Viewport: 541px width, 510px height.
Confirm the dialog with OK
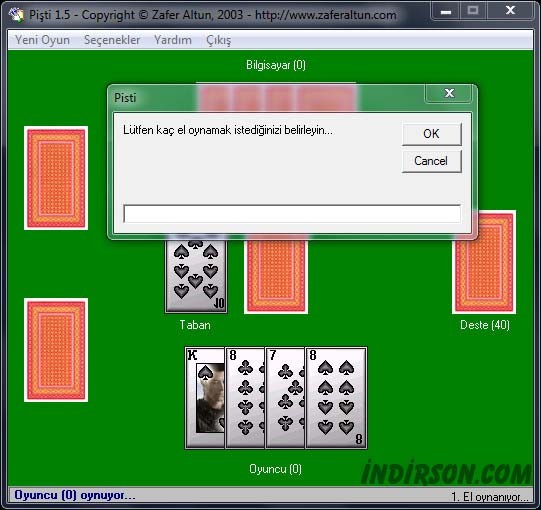pyautogui.click(x=431, y=134)
